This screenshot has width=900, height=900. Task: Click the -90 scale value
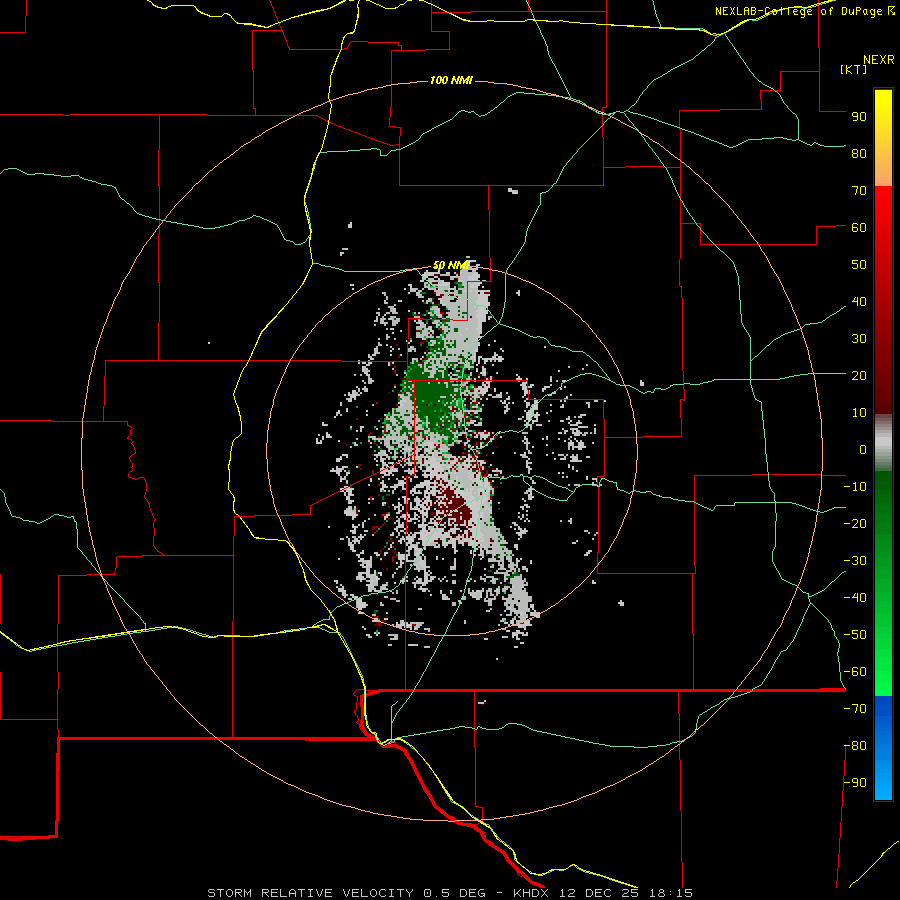[x=855, y=783]
